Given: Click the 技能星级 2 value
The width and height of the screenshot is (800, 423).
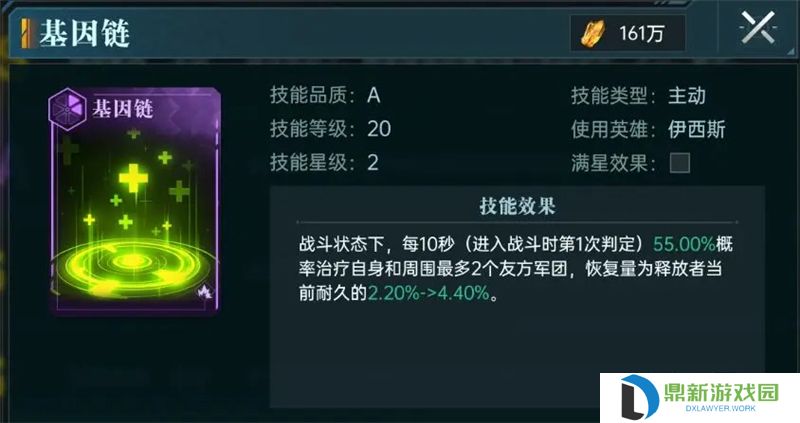Looking at the screenshot, I should tap(373, 163).
